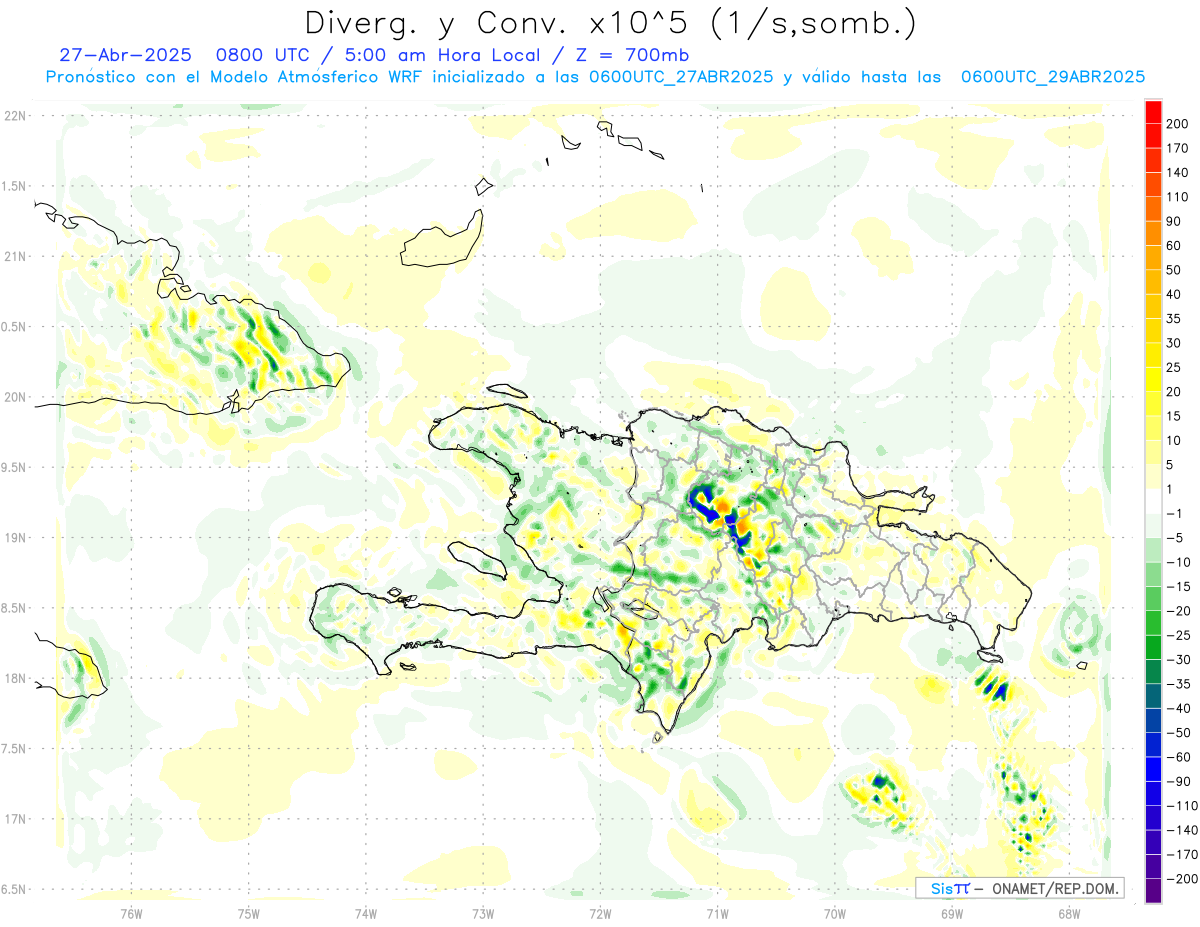Click the "71W" longitude label
Screen dimensions: 1200x927
click(717, 913)
